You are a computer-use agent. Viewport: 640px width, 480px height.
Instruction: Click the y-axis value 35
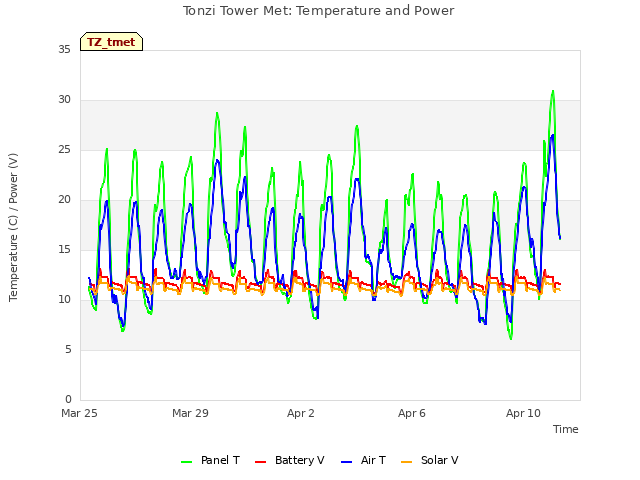[x=64, y=50]
